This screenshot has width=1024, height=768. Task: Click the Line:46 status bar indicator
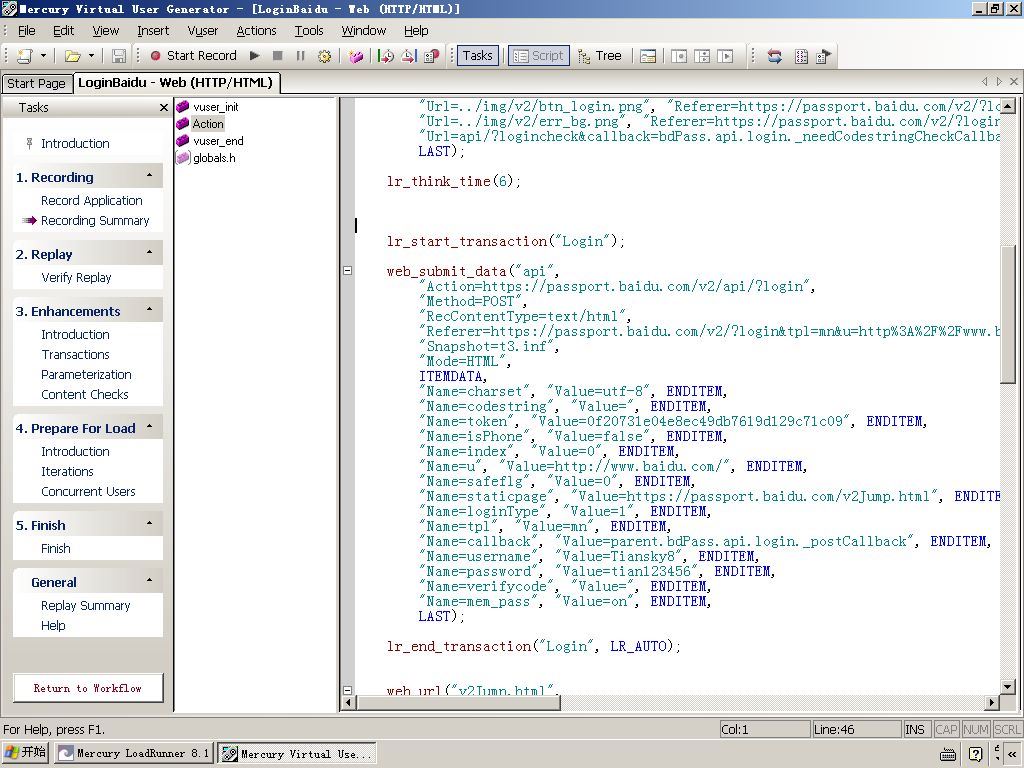[x=856, y=729]
